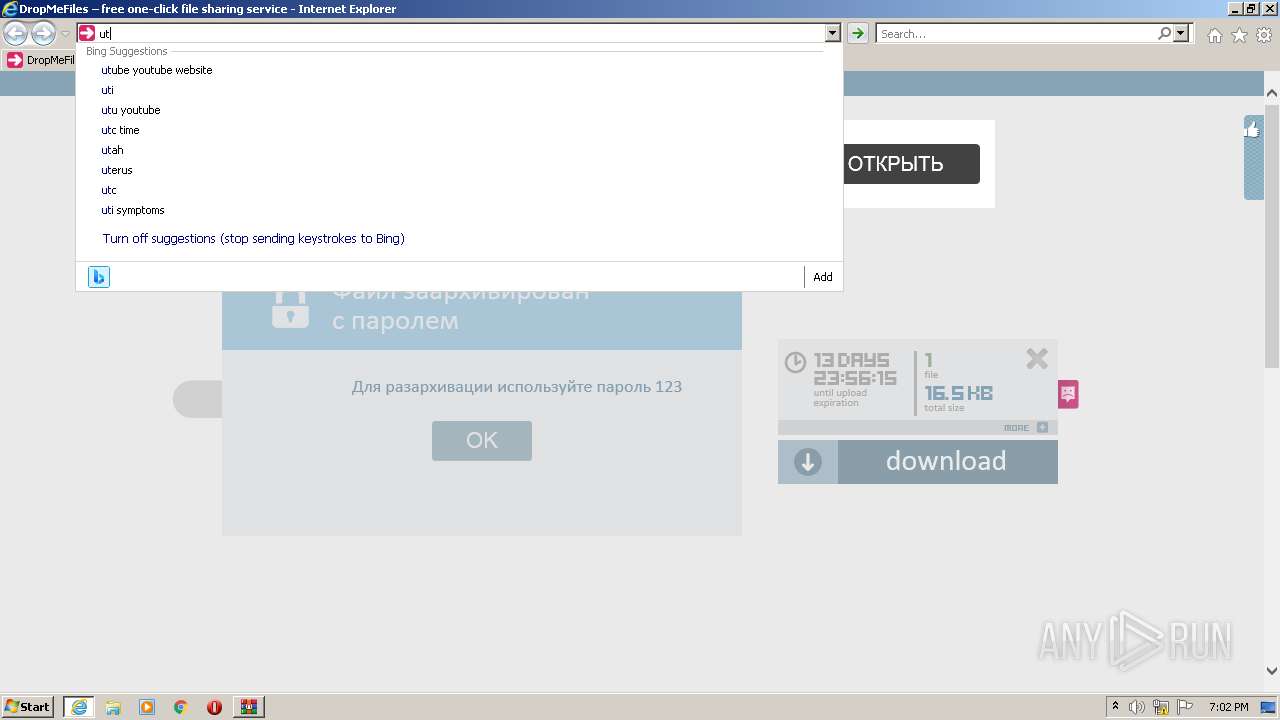1280x720 pixels.
Task: Expand the MORE plus toggle
Action: (x=1042, y=427)
